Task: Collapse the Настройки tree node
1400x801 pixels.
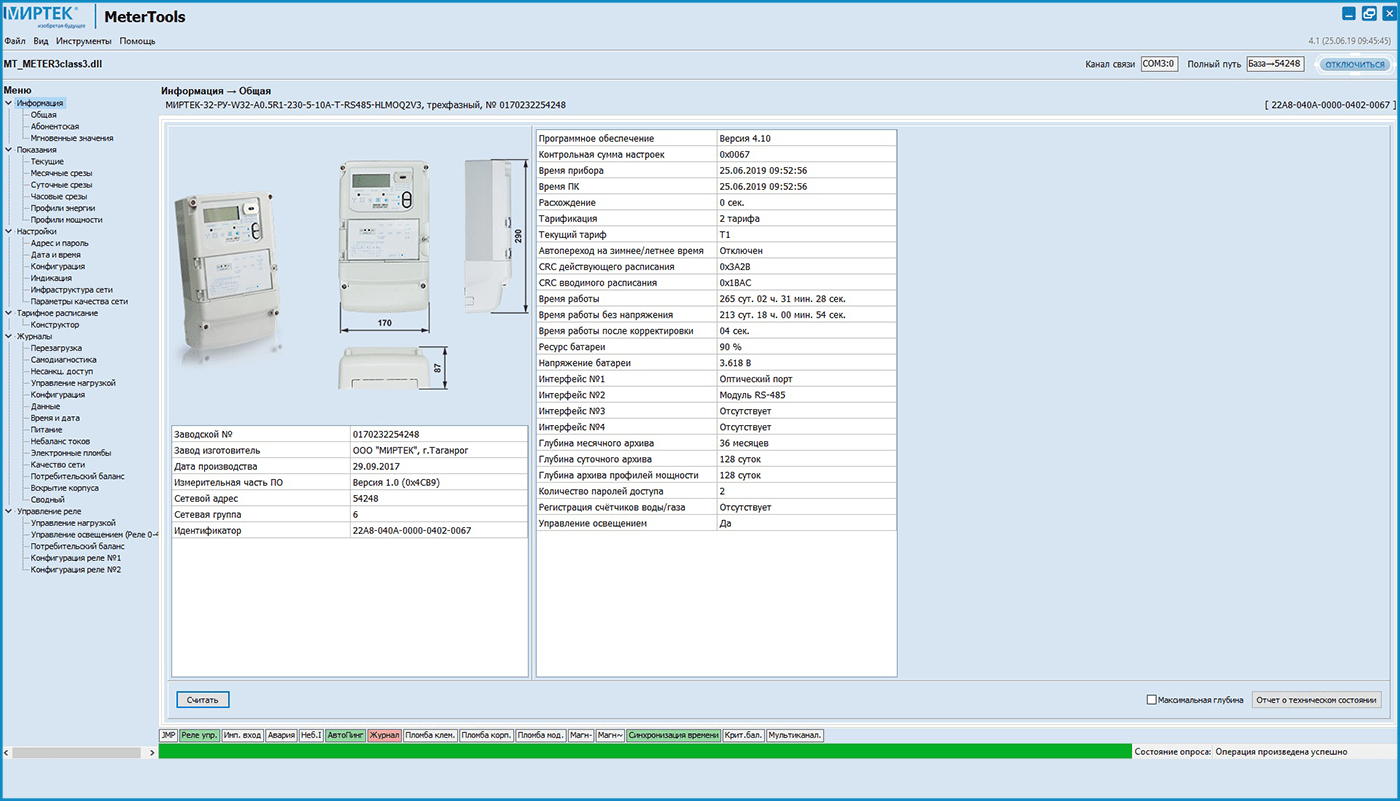Action: tap(8, 231)
